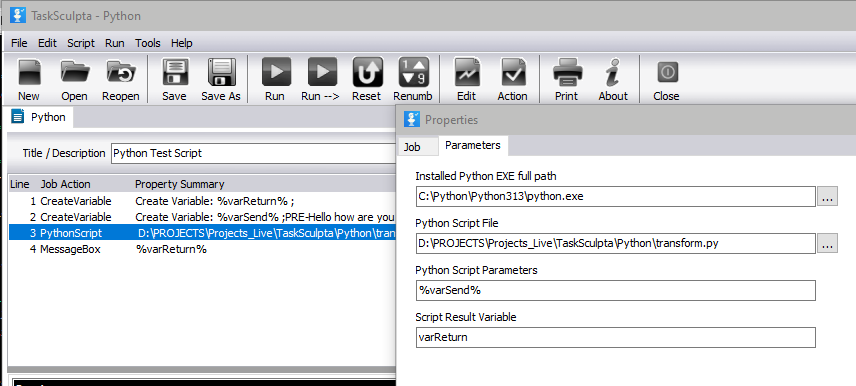Click the Line column header
Image resolution: width=856 pixels, height=386 pixels.
(20, 185)
